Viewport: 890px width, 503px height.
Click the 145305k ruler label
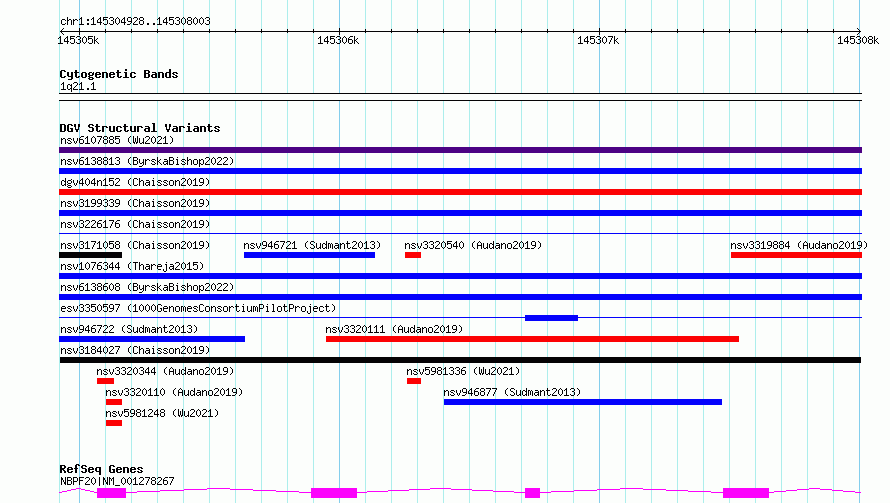point(78,40)
